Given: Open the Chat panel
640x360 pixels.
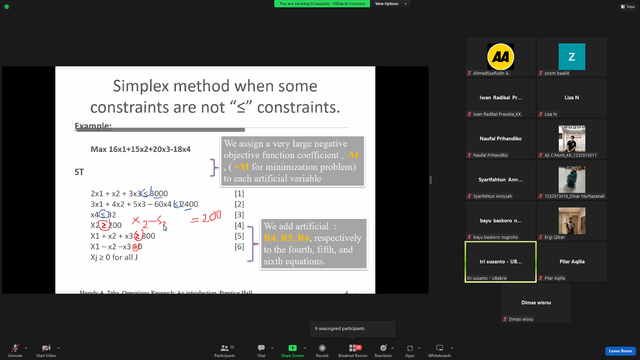Looking at the screenshot, I should coord(261,350).
